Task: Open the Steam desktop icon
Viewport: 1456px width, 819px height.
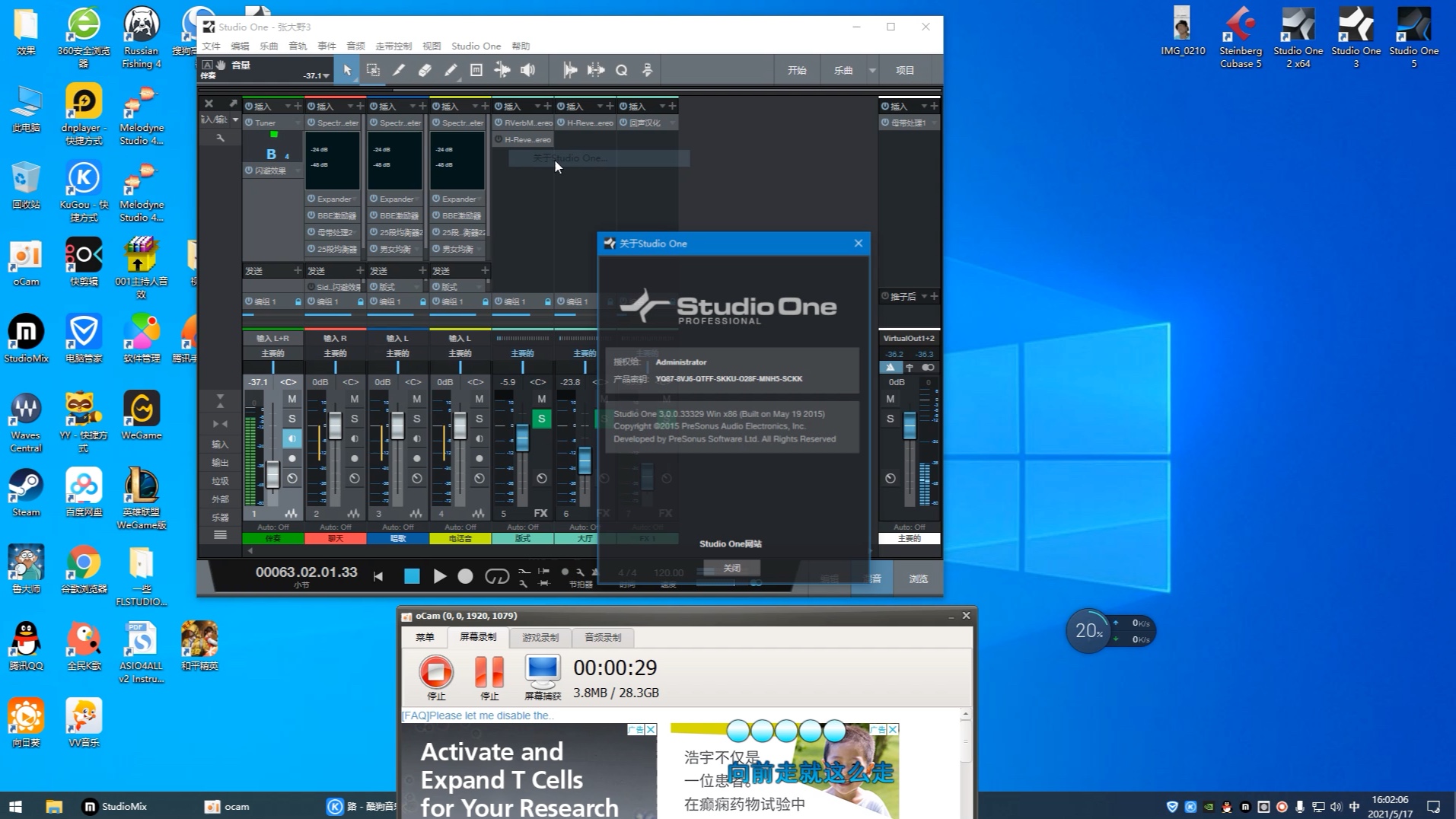Action: point(26,492)
